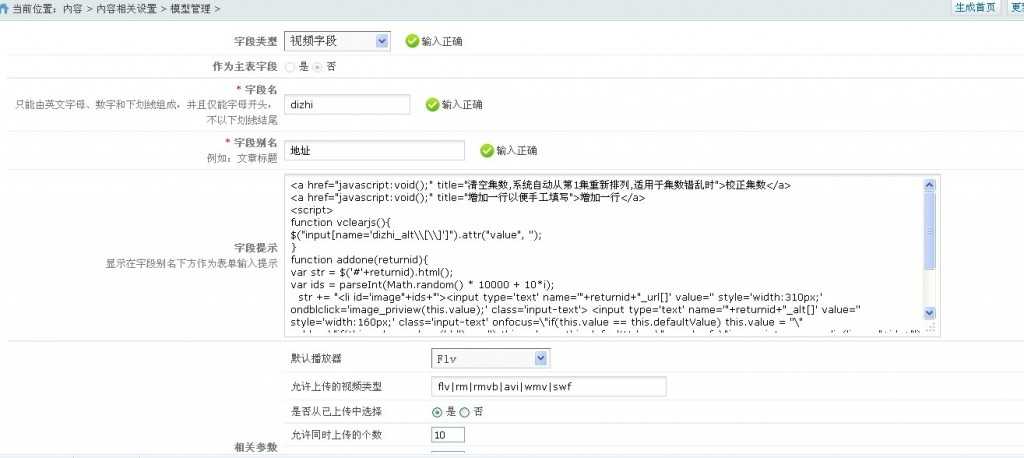The height and width of the screenshot is (458, 1024).
Task: Click the 例如：文章标题 hint text
Action: pos(242,157)
